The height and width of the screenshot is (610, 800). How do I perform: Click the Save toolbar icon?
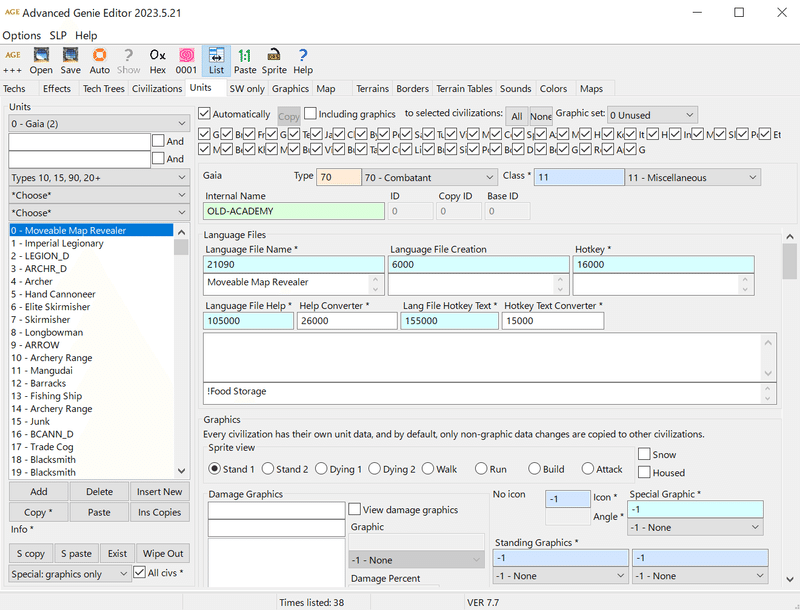point(69,60)
